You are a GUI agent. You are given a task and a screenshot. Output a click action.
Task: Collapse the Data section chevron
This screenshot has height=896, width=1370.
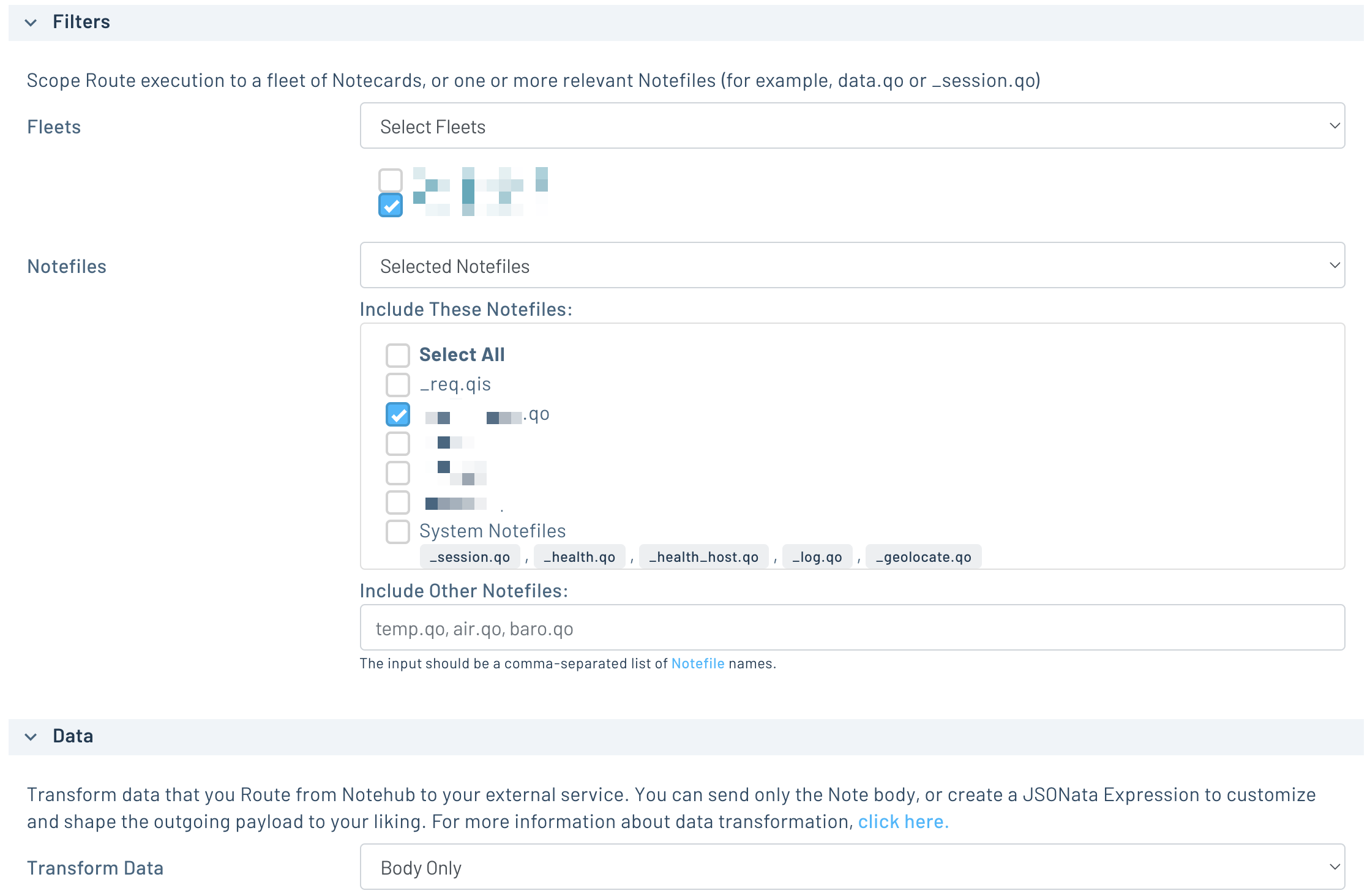tap(31, 736)
